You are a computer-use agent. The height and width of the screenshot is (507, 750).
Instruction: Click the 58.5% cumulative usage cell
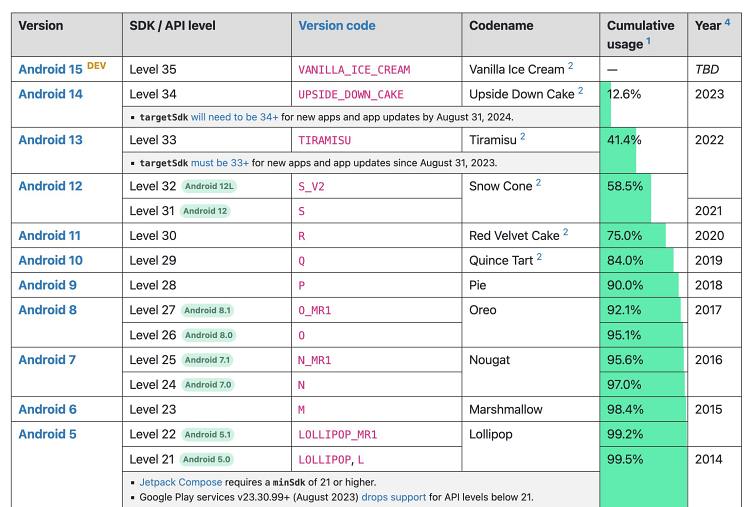coord(643,198)
